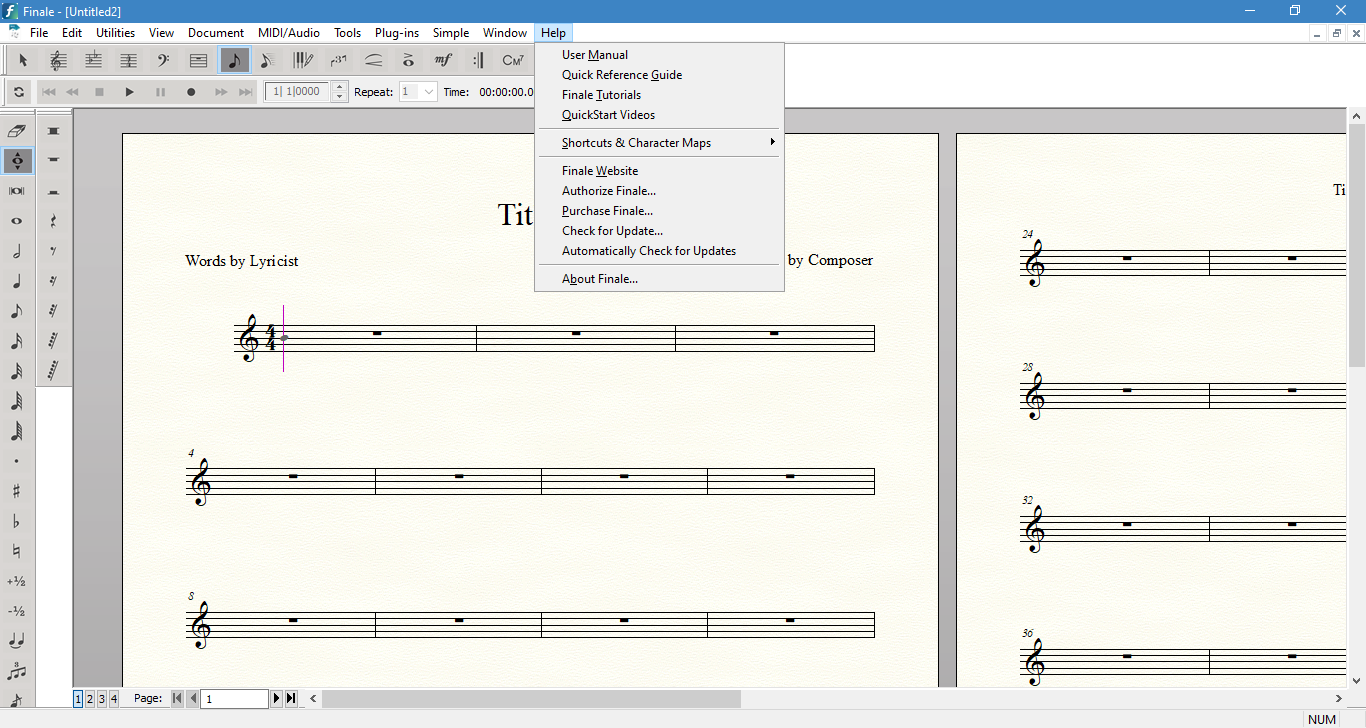Screen dimensions: 1366x728
Task: Click the horizontal scrollbar thumb
Action: (x=531, y=699)
